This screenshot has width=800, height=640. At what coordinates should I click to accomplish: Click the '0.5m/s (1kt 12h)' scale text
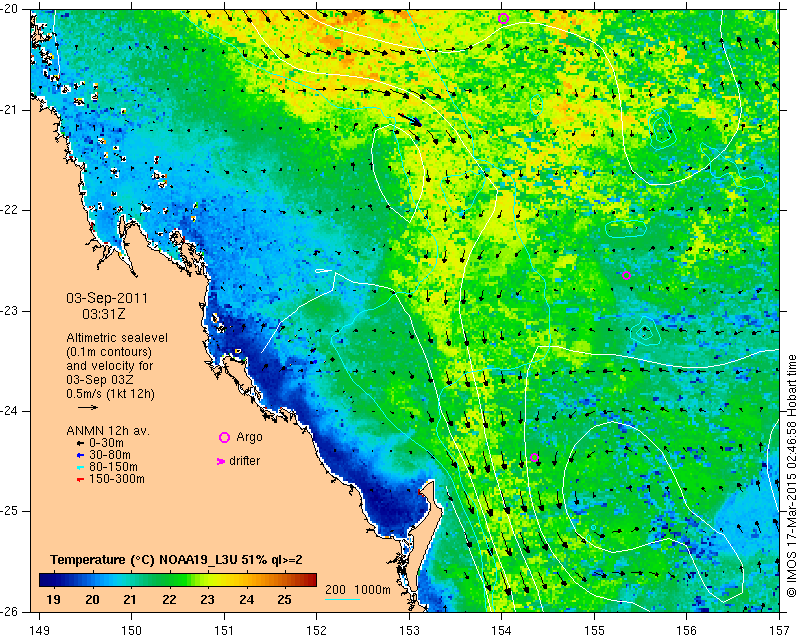110,394
